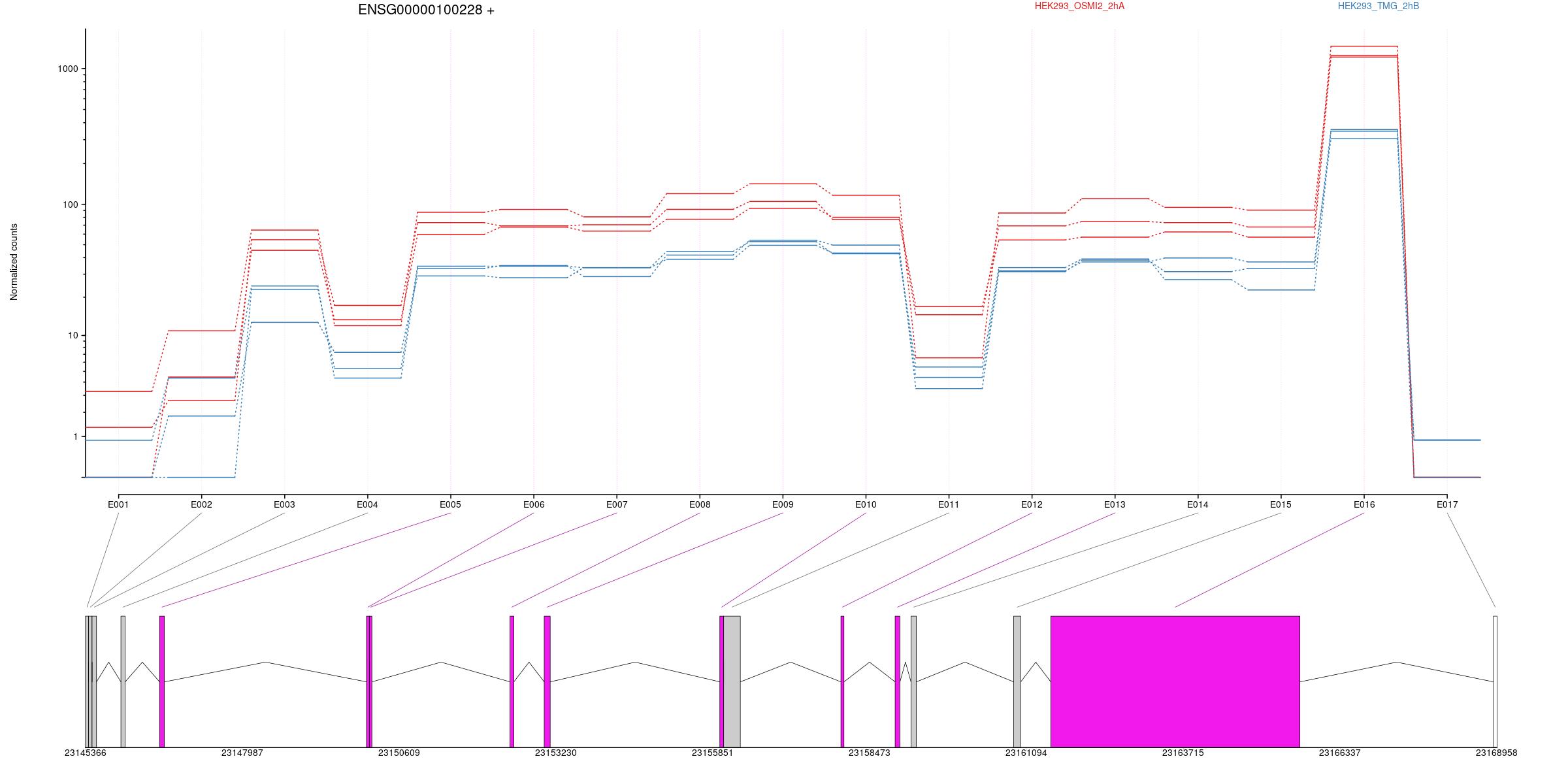Click the Normalized counts axis label

[x=14, y=262]
